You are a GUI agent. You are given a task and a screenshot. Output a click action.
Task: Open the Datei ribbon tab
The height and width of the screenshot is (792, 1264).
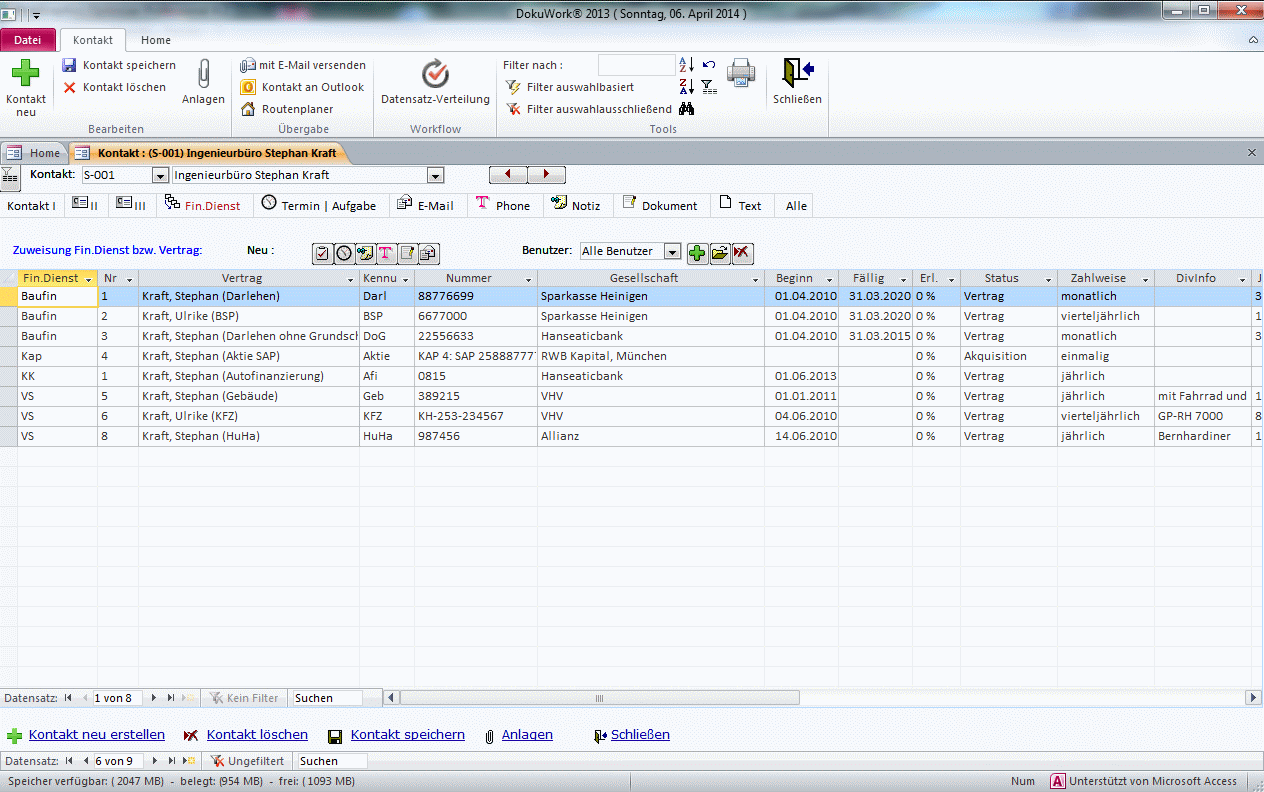pyautogui.click(x=28, y=40)
